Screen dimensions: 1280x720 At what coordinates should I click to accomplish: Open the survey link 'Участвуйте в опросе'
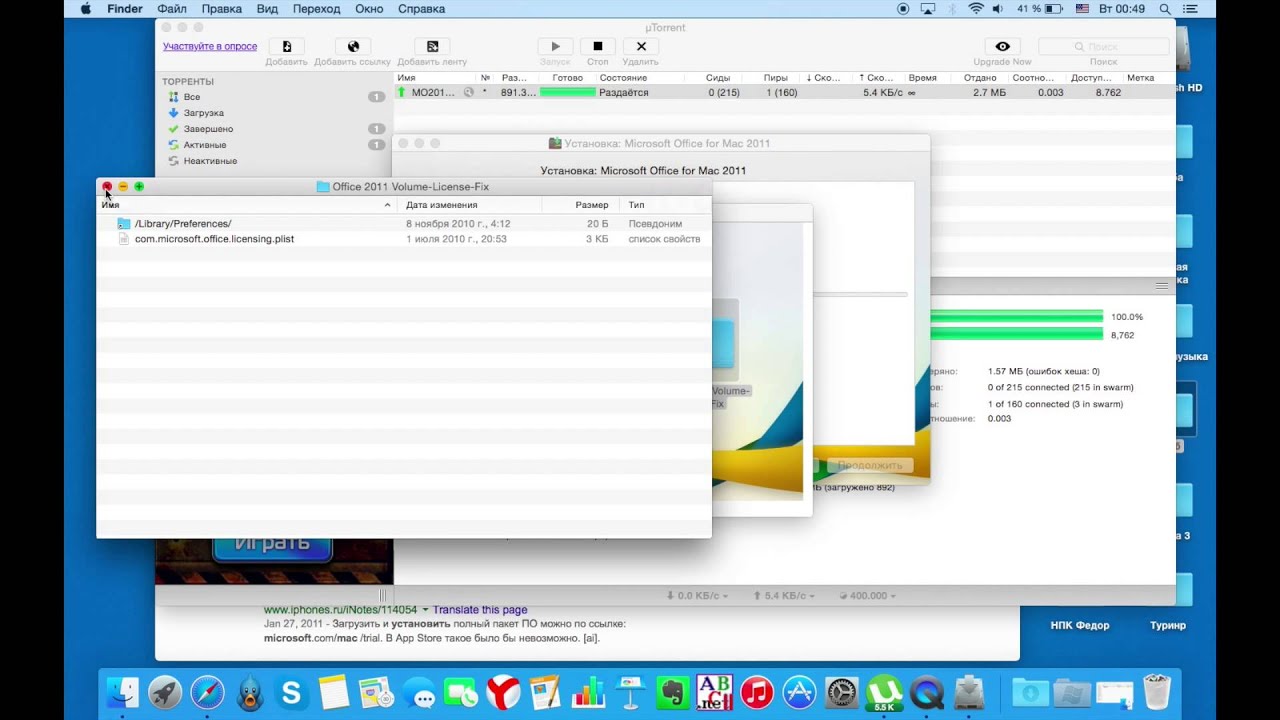(210, 46)
